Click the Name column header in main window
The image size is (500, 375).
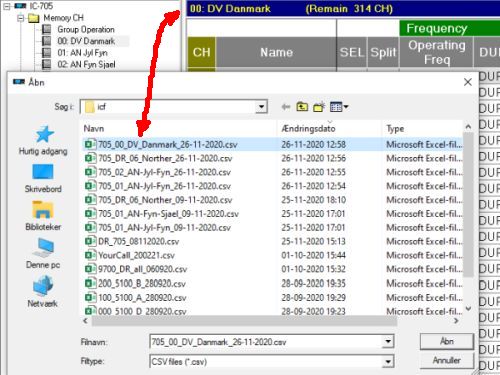tap(276, 52)
